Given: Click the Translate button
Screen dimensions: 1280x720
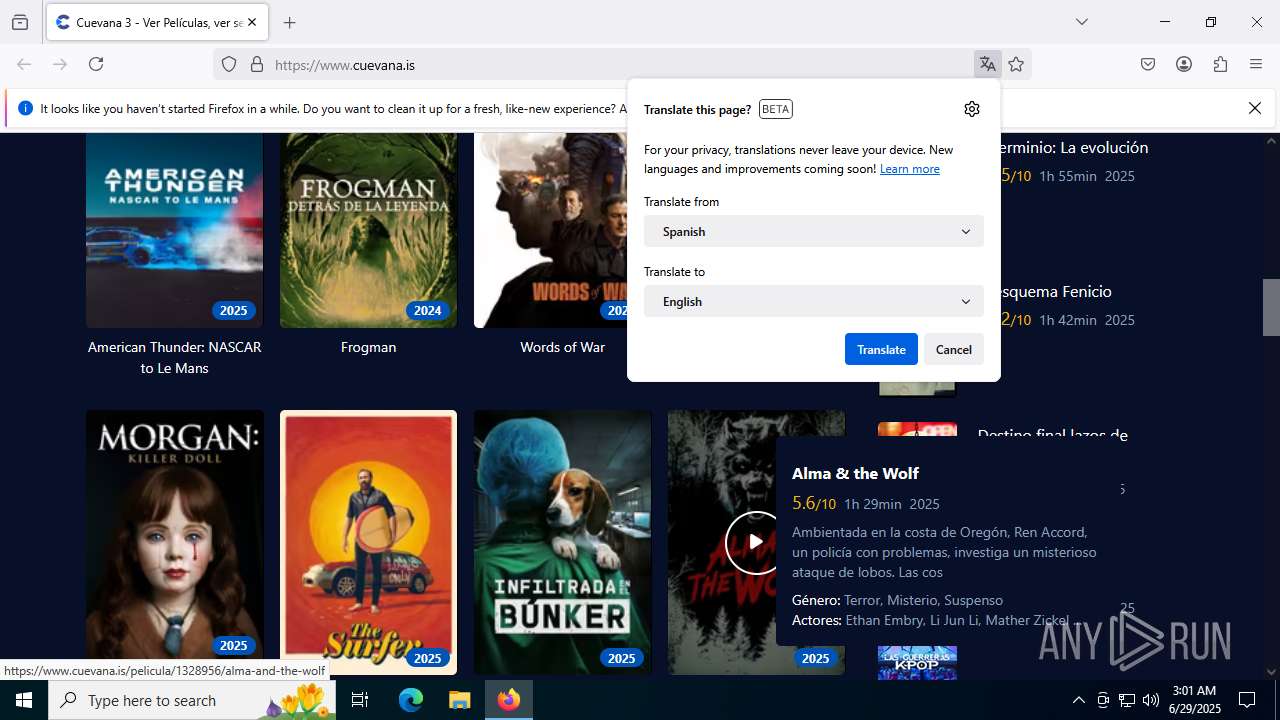Looking at the screenshot, I should click(x=881, y=349).
